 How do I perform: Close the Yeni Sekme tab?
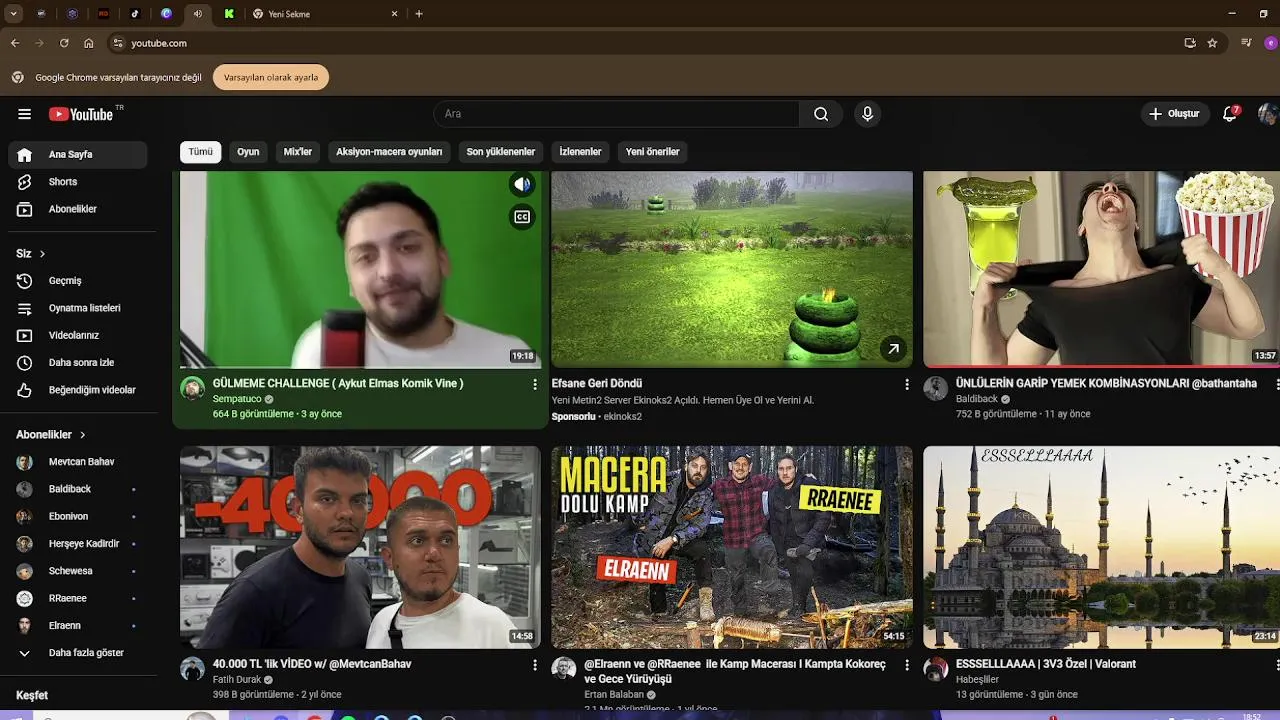coord(394,14)
